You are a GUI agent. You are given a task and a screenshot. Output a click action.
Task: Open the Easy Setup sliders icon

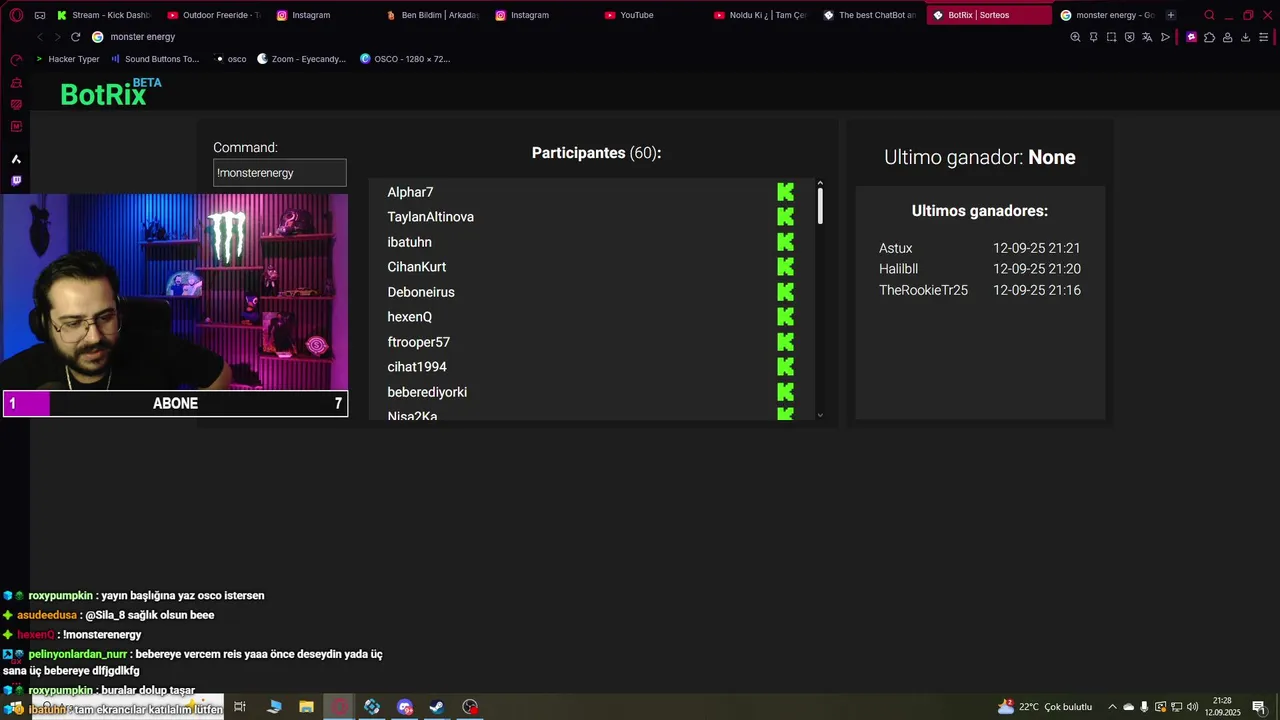pos(1264,37)
